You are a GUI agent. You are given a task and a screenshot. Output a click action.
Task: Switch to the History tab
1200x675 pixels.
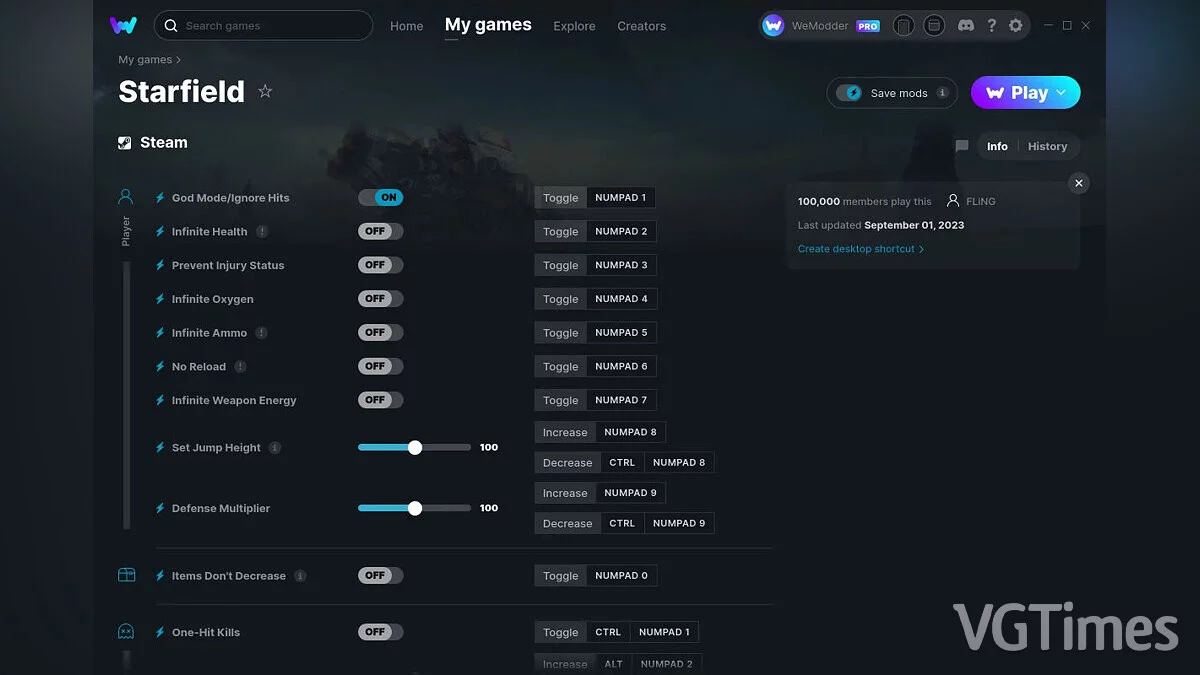click(1047, 146)
